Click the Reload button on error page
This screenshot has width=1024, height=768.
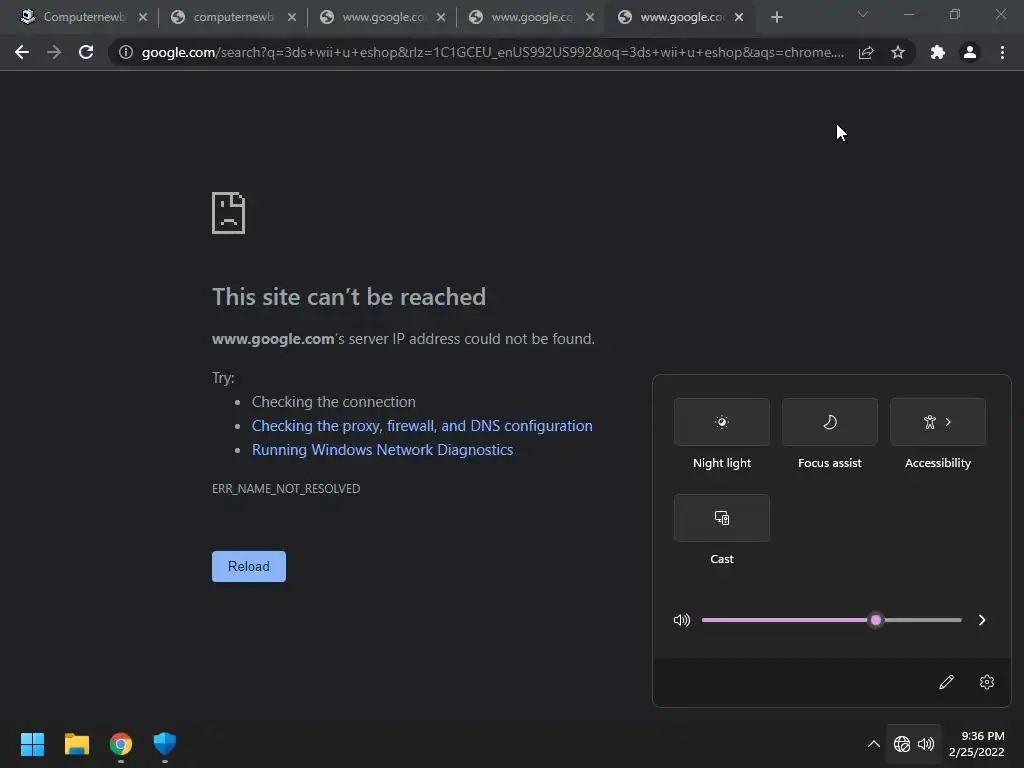point(249,566)
